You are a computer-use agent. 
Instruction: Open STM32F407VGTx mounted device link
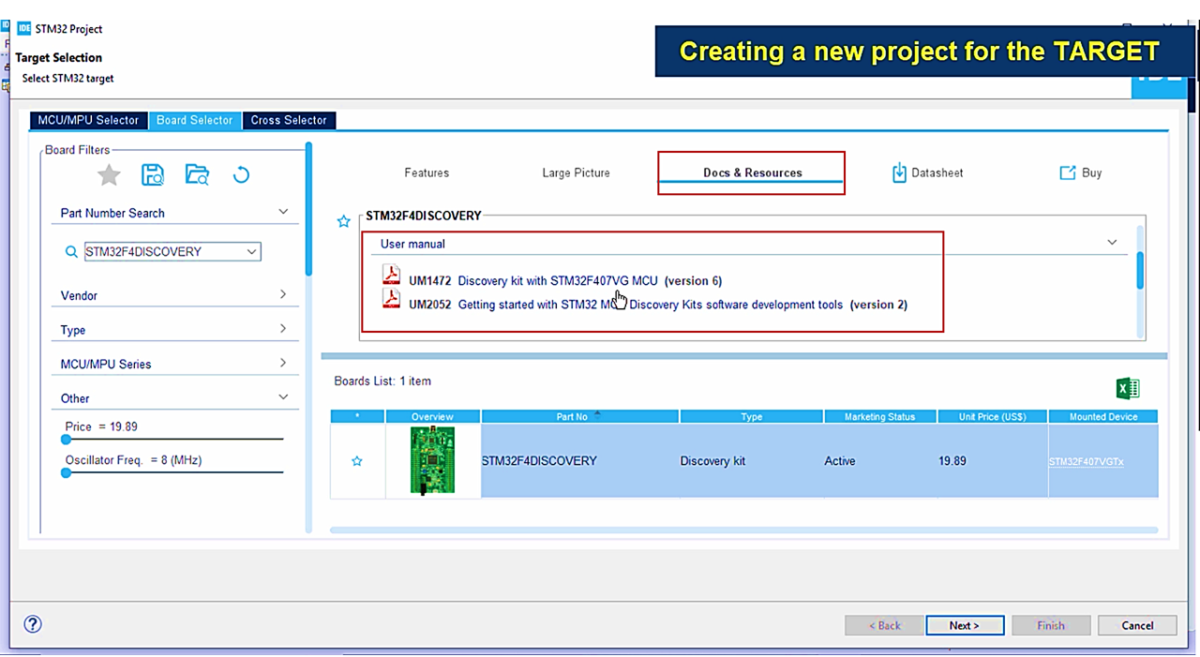click(x=1086, y=462)
